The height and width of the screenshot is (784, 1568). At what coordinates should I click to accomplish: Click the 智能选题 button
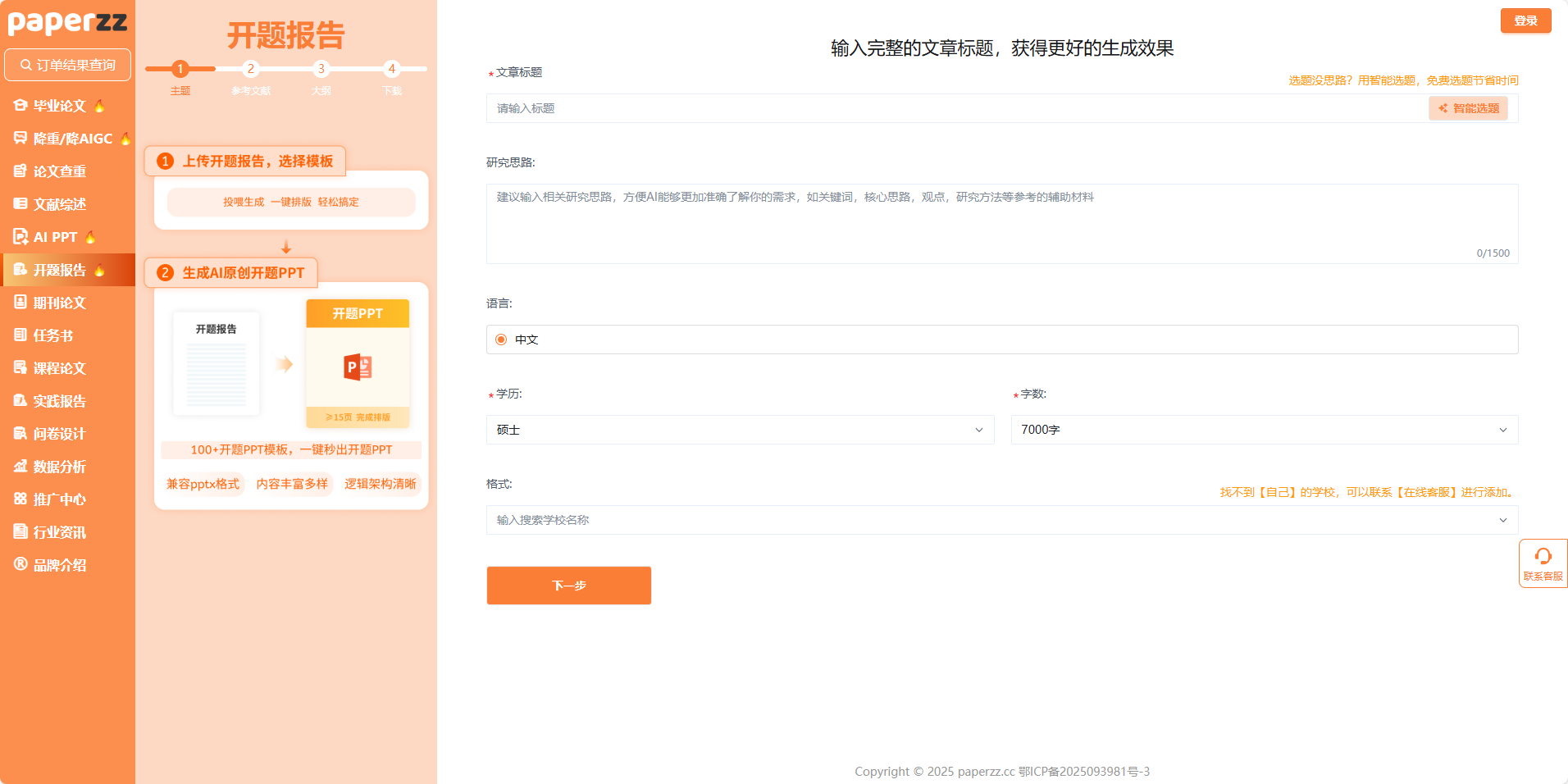[x=1467, y=108]
